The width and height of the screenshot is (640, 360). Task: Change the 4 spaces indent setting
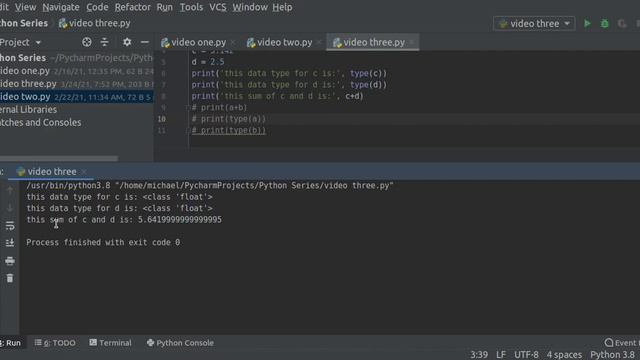click(x=564, y=355)
